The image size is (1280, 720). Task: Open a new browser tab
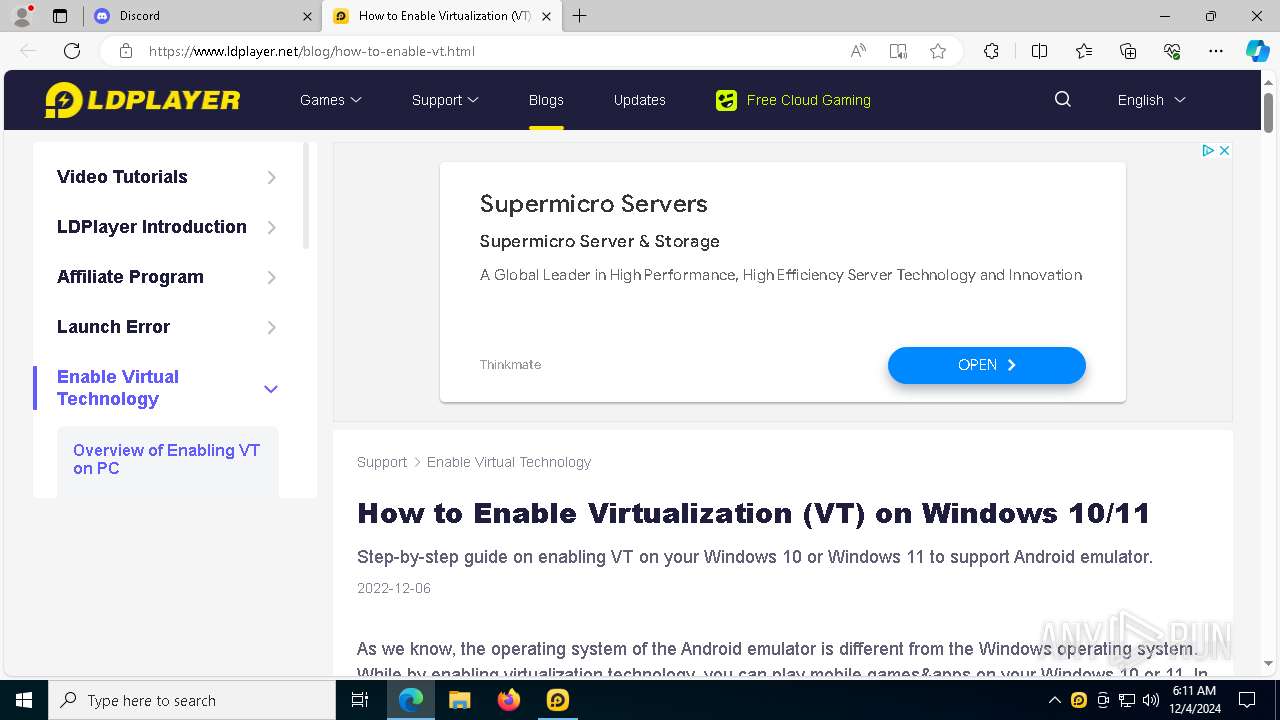click(579, 16)
